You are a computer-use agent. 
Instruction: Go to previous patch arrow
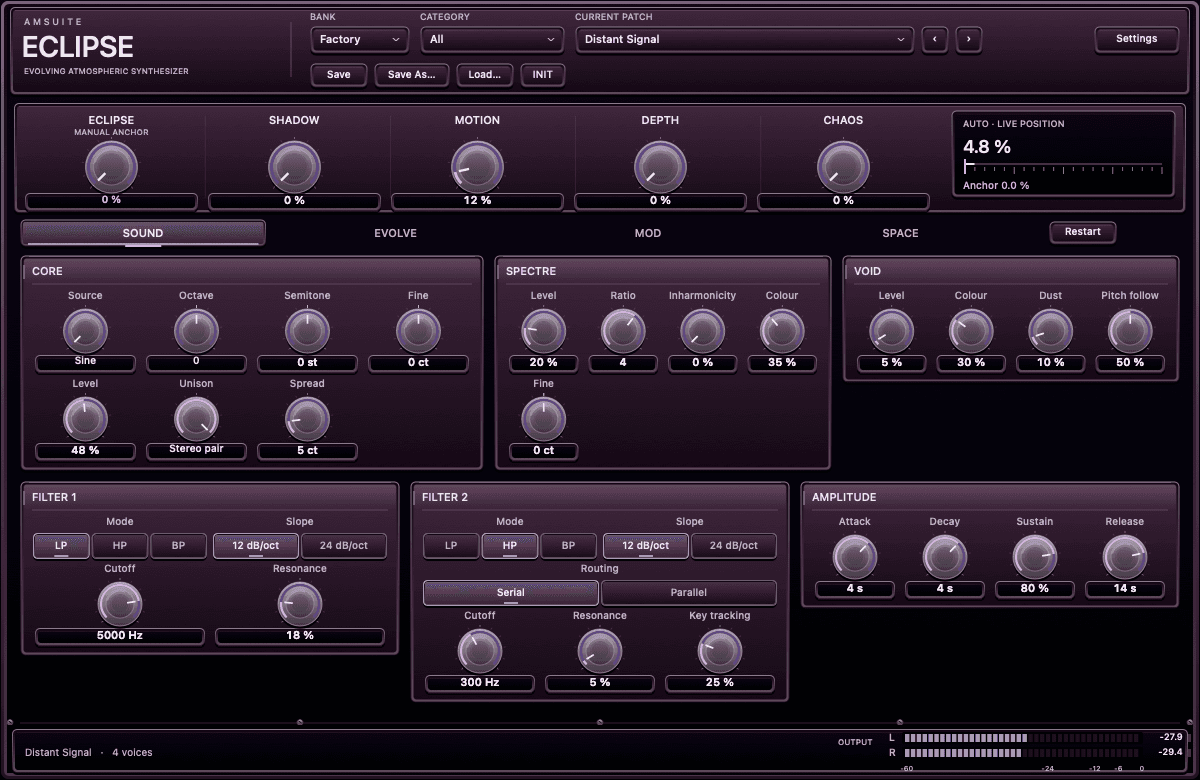935,39
